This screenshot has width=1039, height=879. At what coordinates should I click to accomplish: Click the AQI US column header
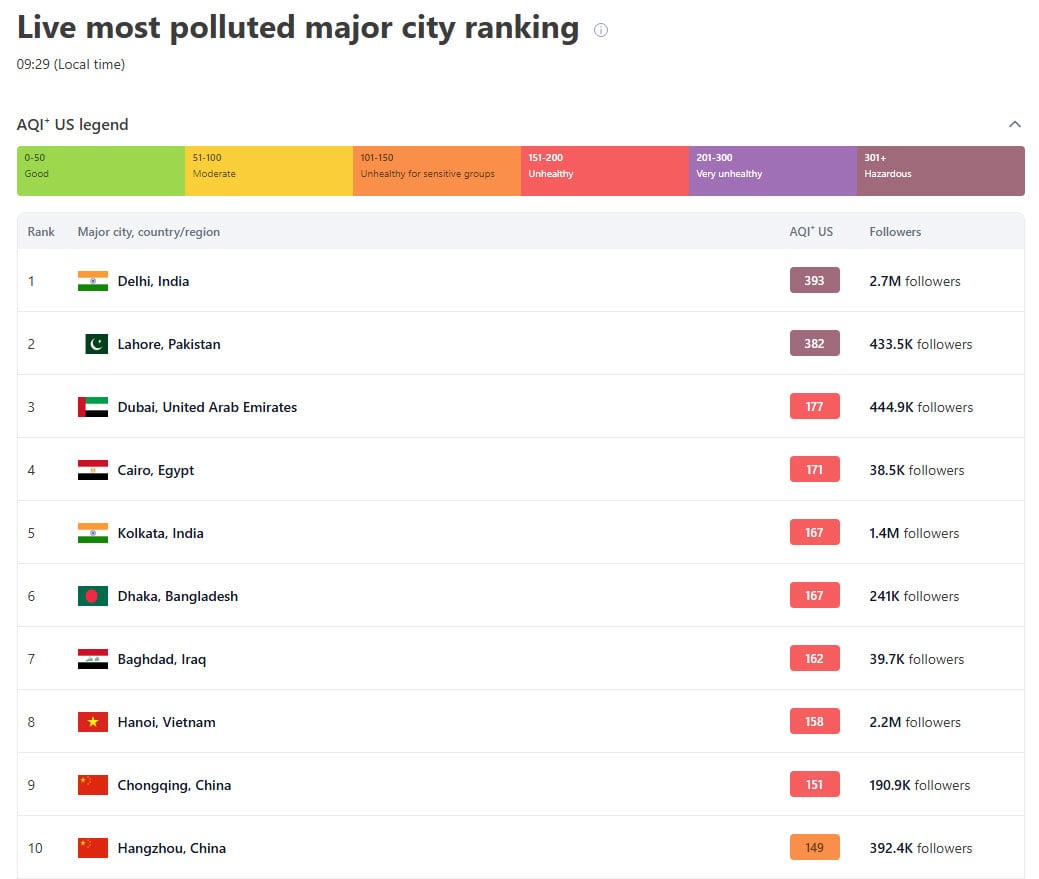point(811,232)
